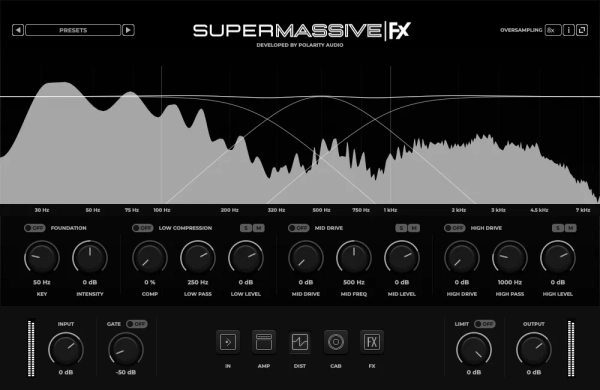Toggle the FOUNDATION on/off switch

(x=34, y=228)
